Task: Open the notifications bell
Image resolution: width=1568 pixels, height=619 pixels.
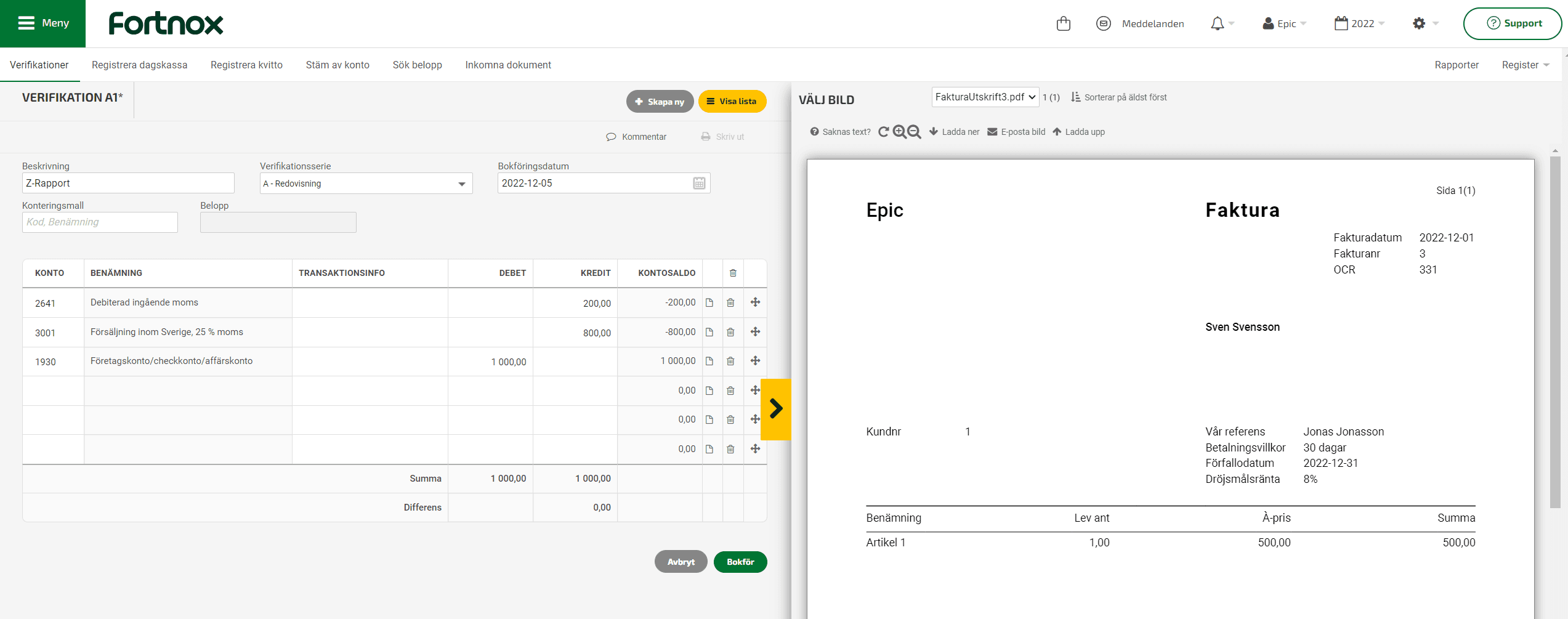Action: pos(1217,24)
